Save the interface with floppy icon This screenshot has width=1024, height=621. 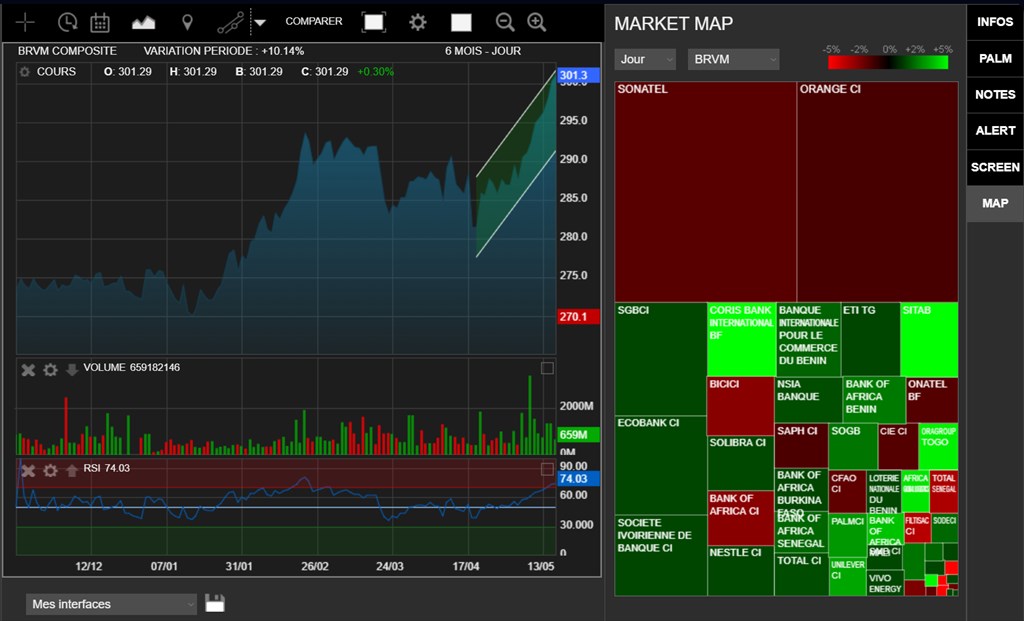(x=215, y=603)
